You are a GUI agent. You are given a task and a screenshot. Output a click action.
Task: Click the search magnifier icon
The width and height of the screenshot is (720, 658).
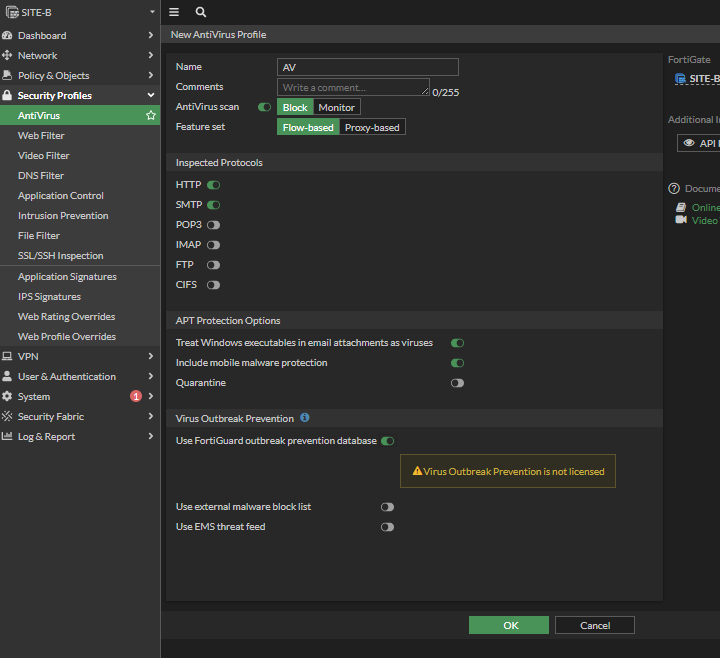pyautogui.click(x=201, y=12)
